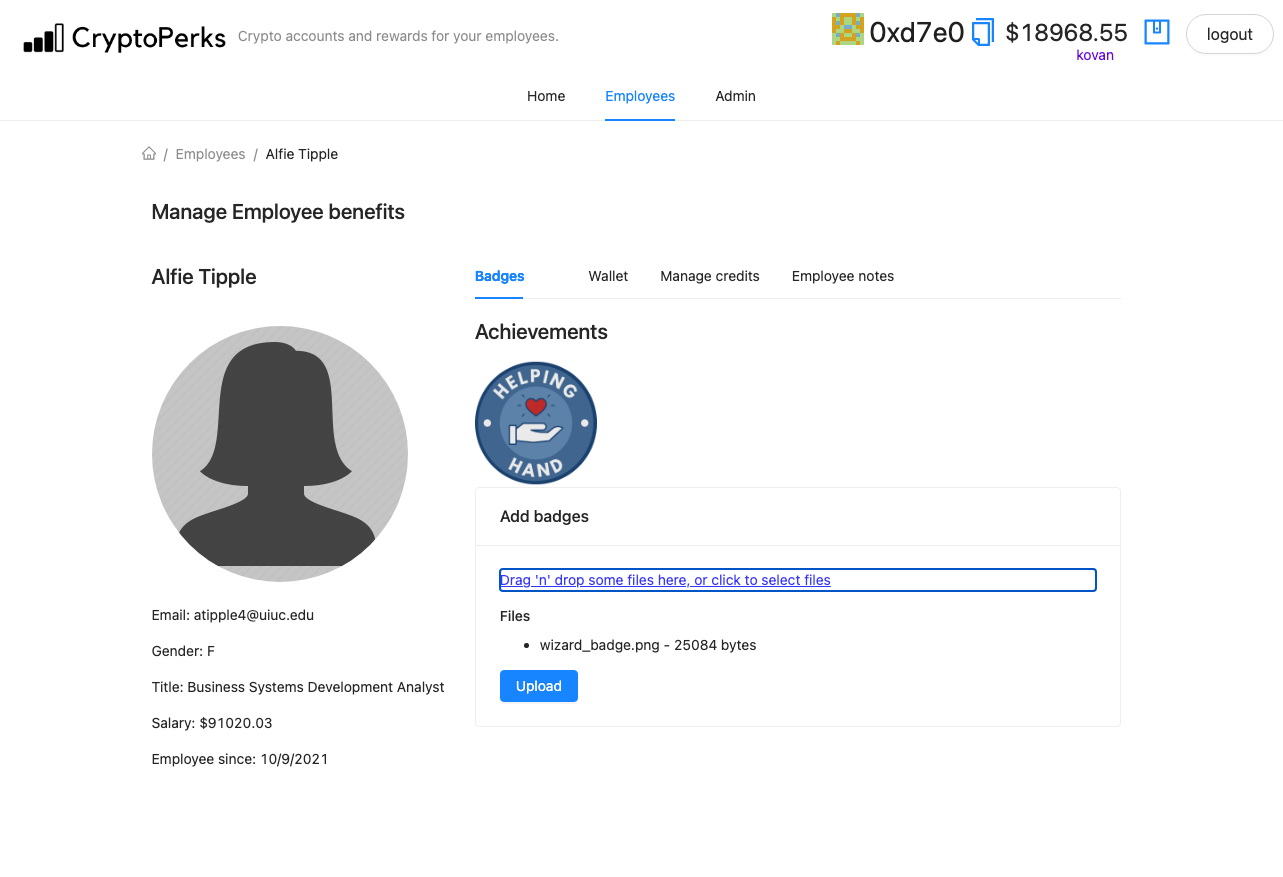Screen dimensions: 1283x877
Task: Switch to the Wallet tab
Action: [x=608, y=276]
